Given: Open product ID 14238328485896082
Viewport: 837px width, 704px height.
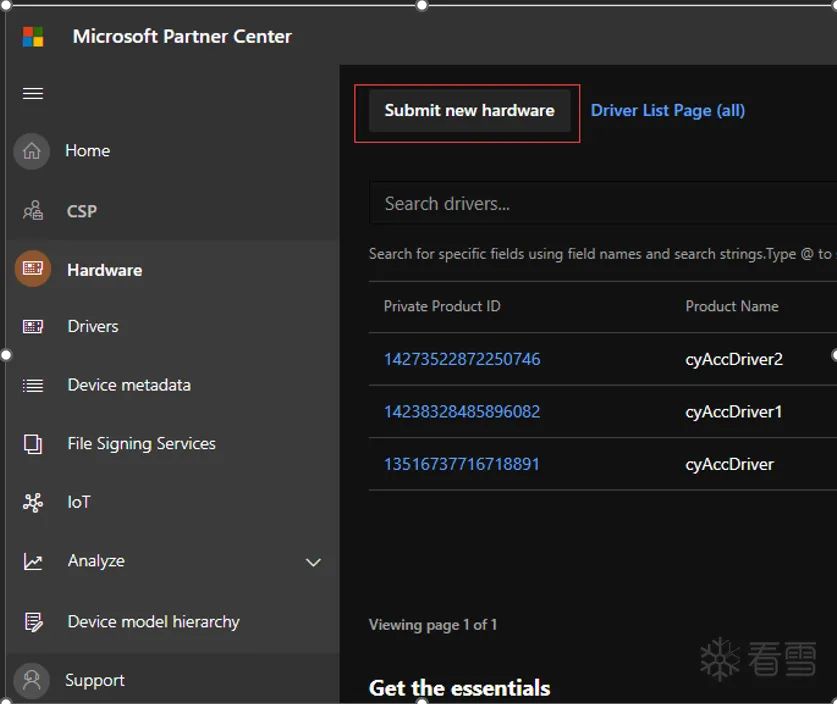Looking at the screenshot, I should (x=462, y=412).
